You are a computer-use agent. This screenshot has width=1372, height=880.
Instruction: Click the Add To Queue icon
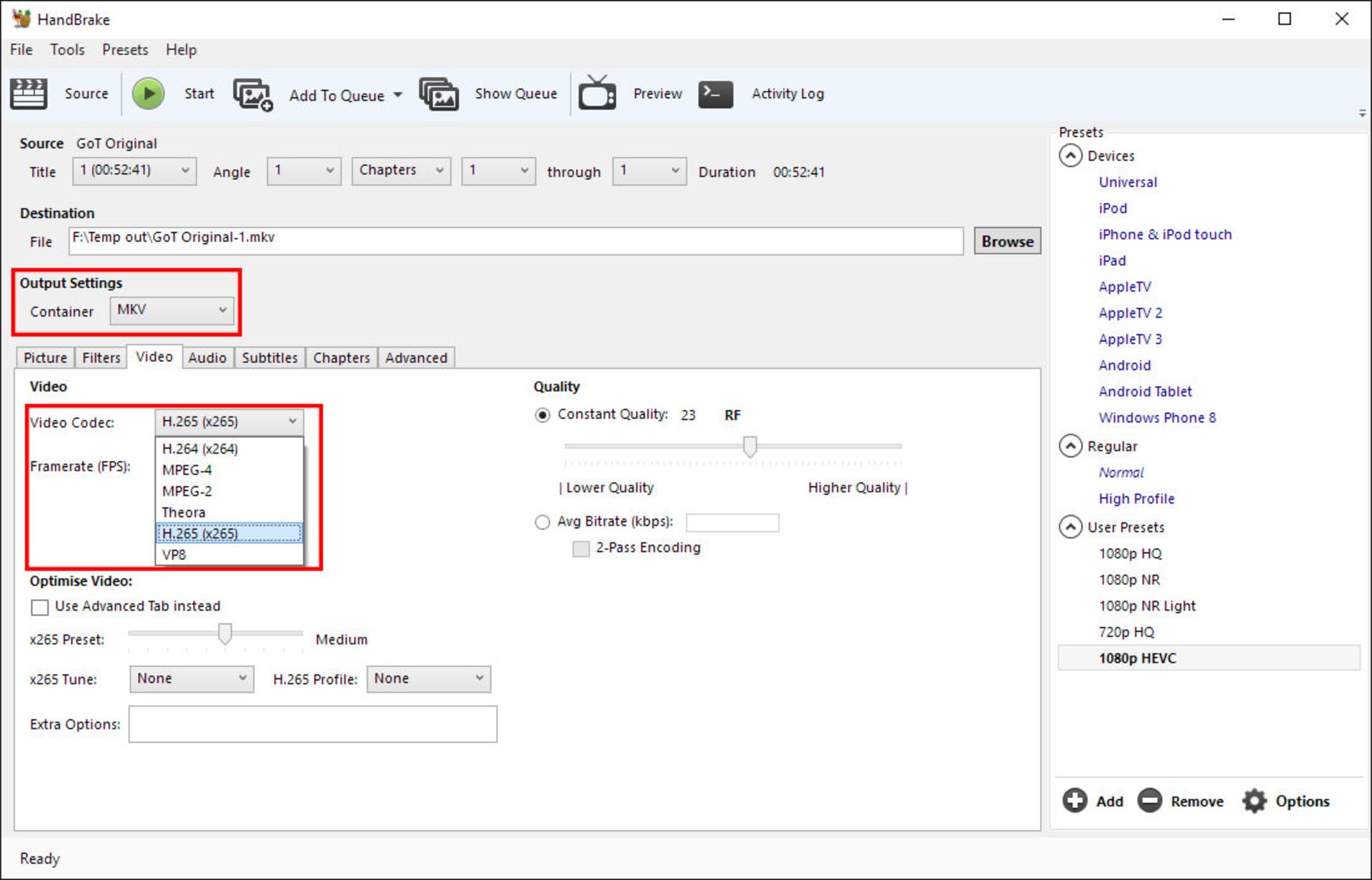point(252,94)
